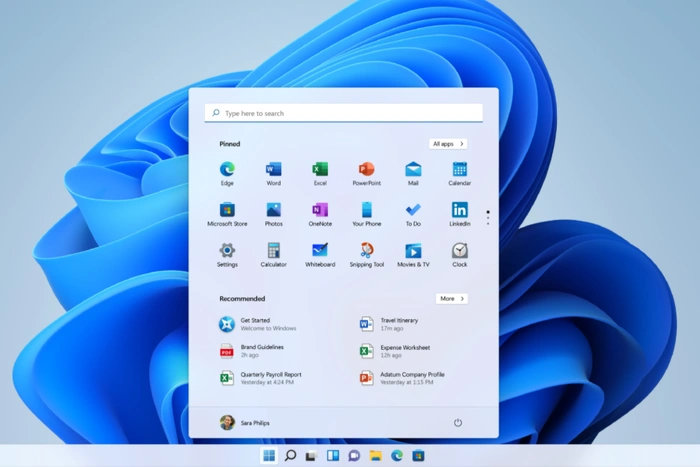
Task: Open the Your Phone app
Action: (367, 214)
